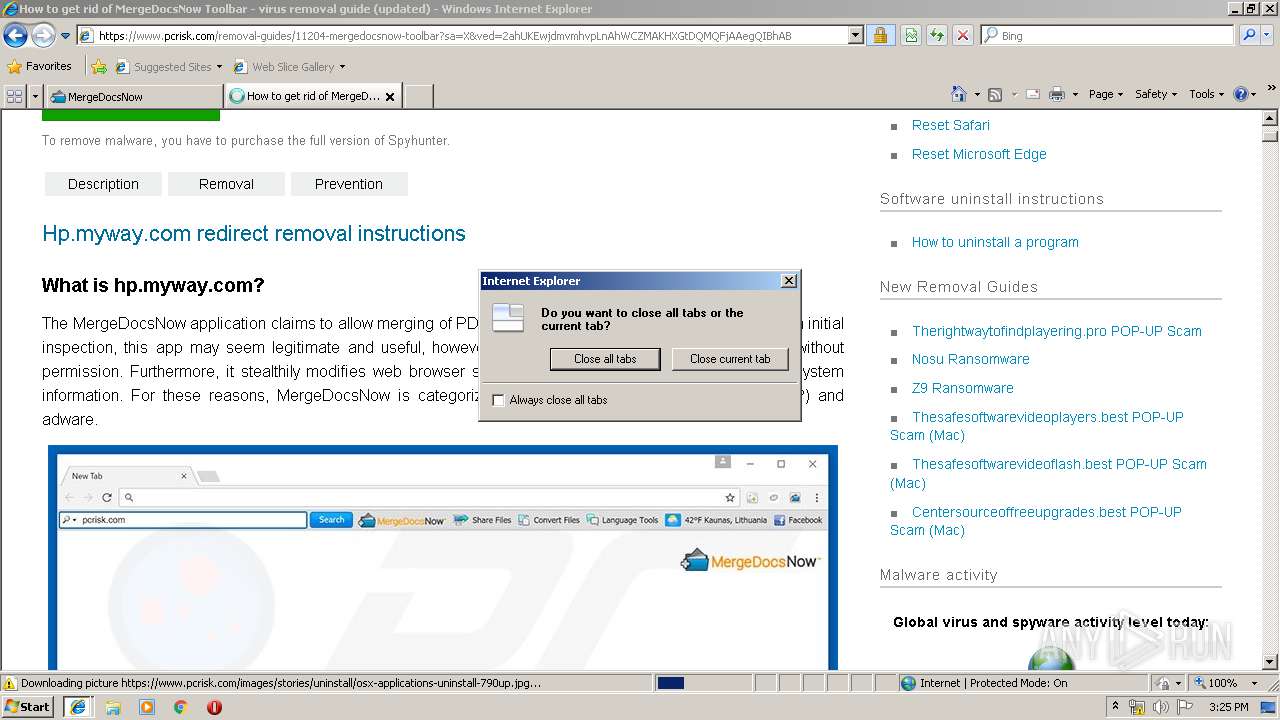1280x720 pixels.
Task: Show Quick Tabs grid view
Action: (x=15, y=96)
